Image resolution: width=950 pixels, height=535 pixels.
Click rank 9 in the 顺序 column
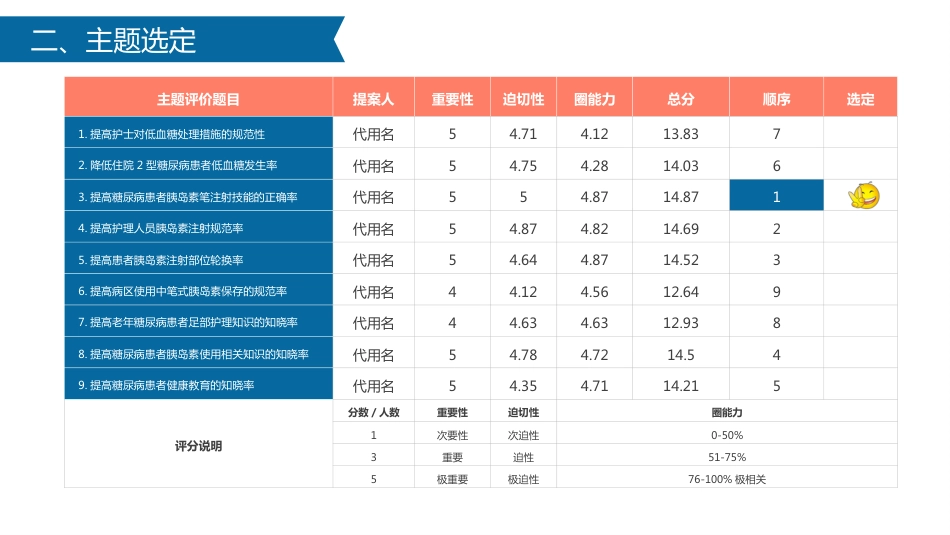pyautogui.click(x=776, y=291)
